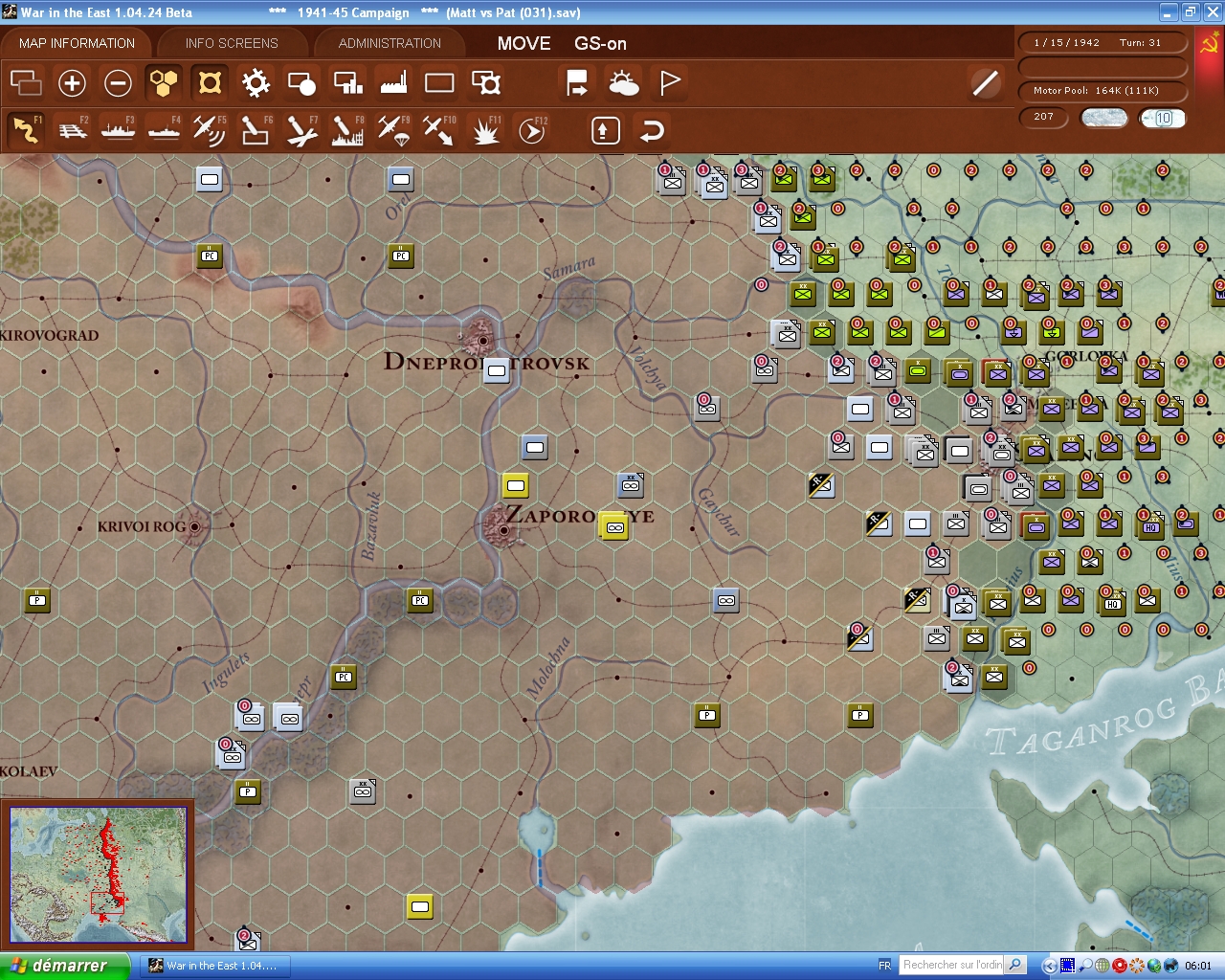Screen dimensions: 1225x980
Task: Click the rectangle-with-bar-chart map icon
Action: (347, 83)
